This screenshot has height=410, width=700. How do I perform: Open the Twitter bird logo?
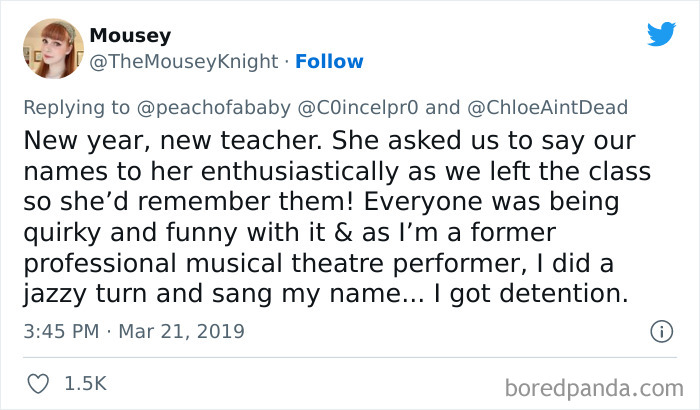661,34
